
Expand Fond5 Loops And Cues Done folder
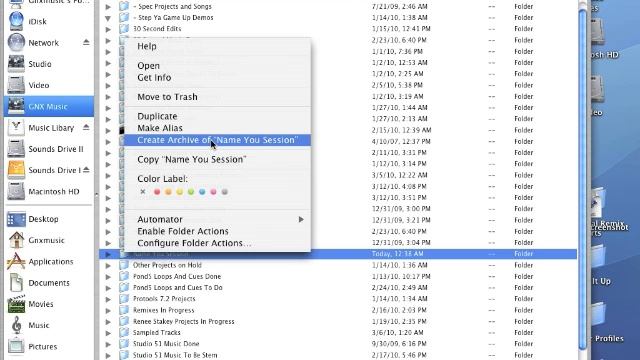pos(108,276)
